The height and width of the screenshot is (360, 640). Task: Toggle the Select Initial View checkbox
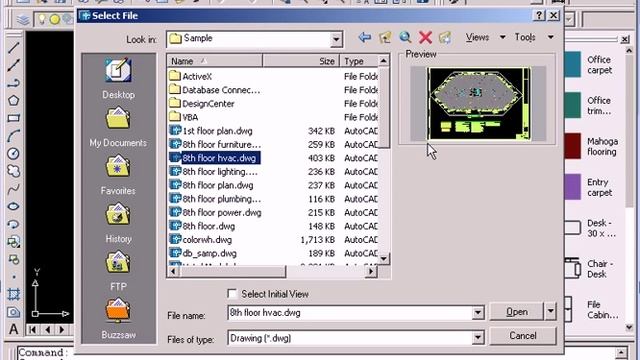click(x=232, y=294)
